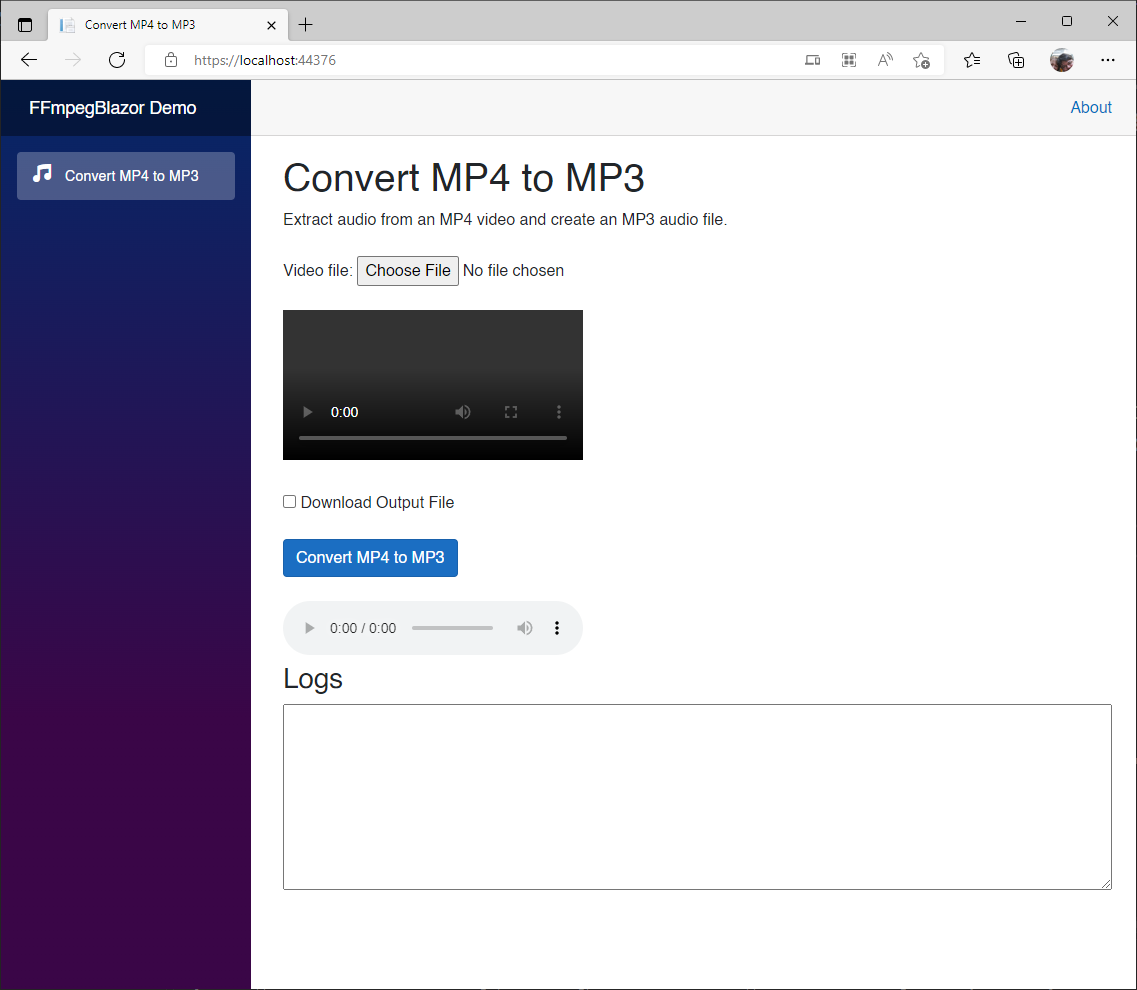Select Convert MP4 to MP3 sidebar item

[125, 176]
